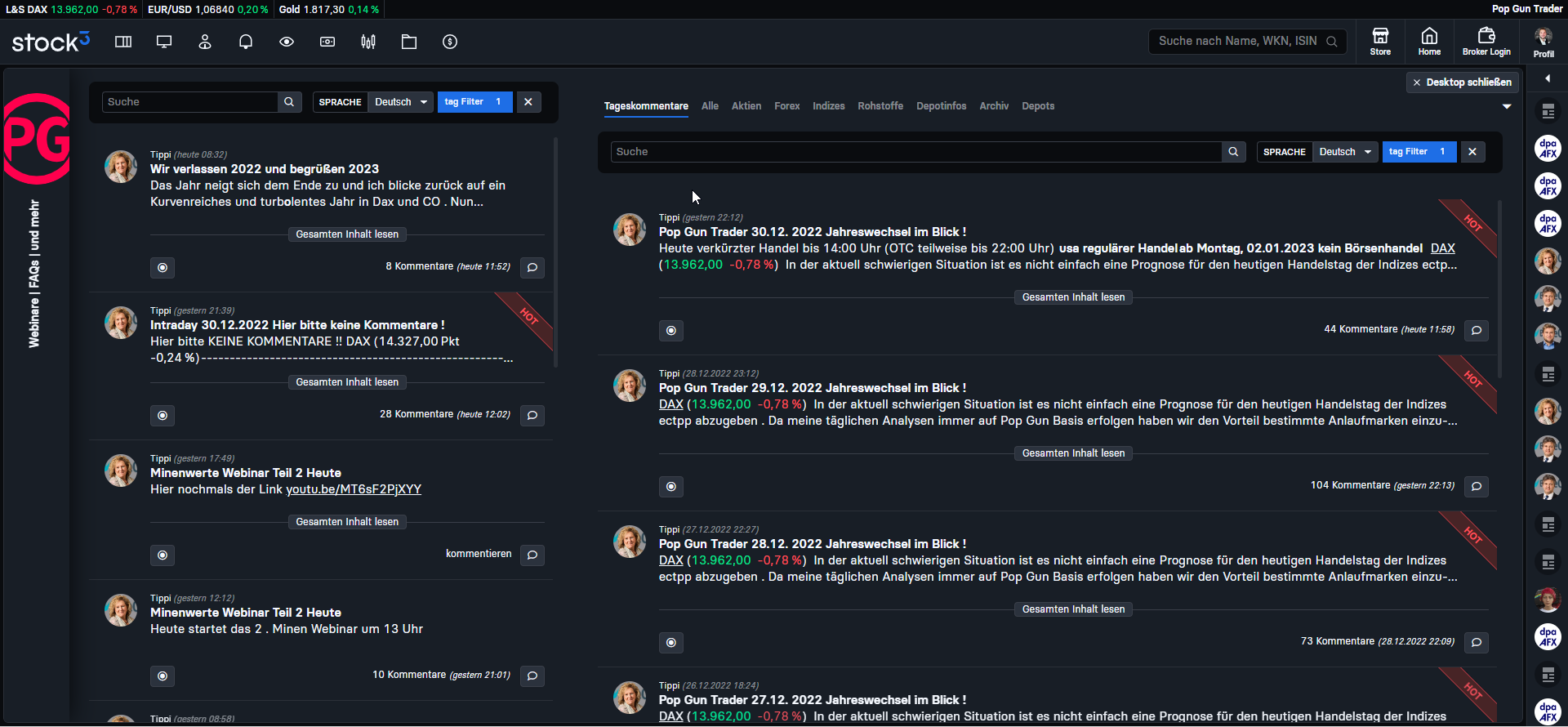
Task: Open the youtu.be/MT6sF2PjXYY link
Action: (354, 489)
